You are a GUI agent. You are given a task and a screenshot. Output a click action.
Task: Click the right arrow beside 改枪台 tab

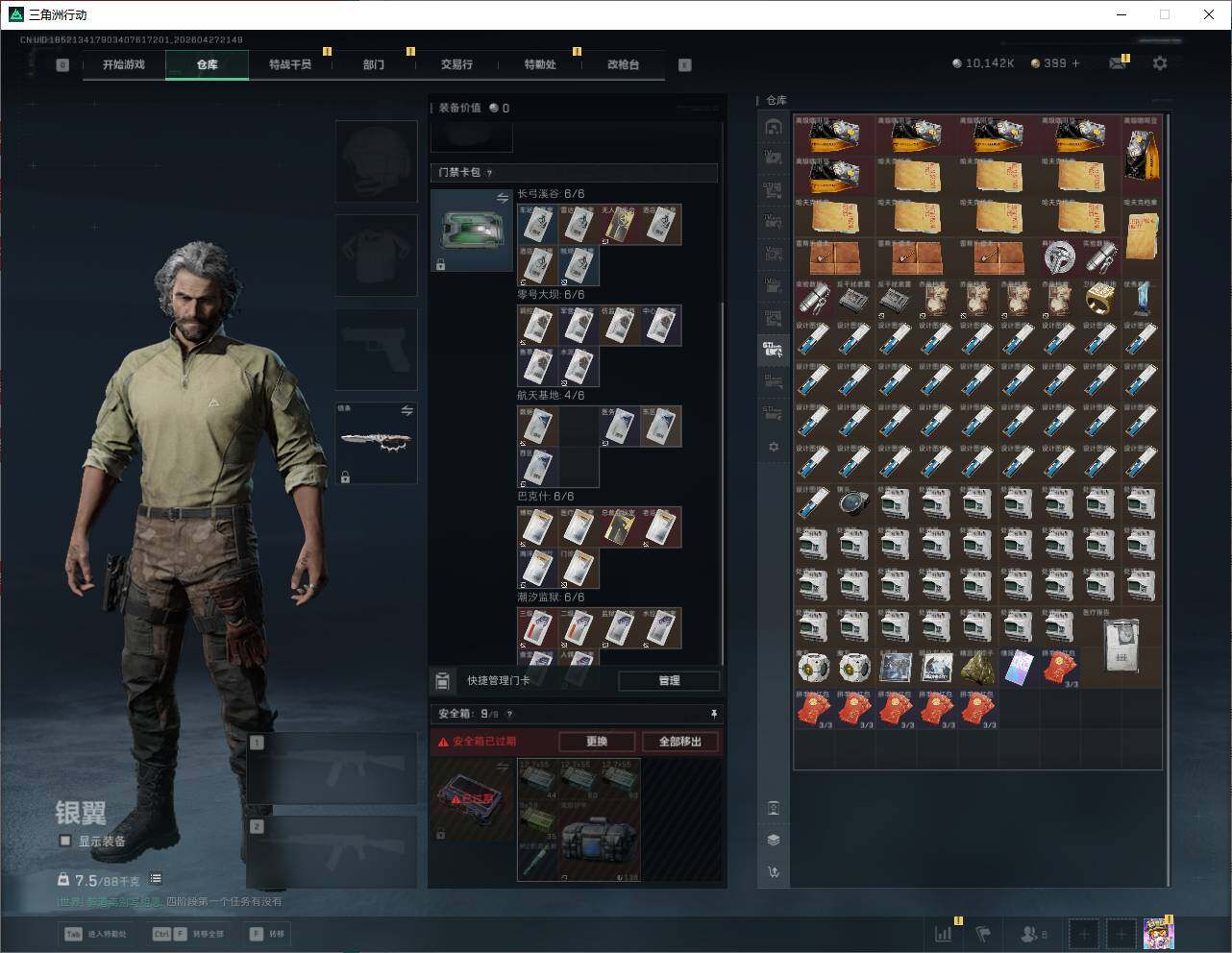(684, 65)
